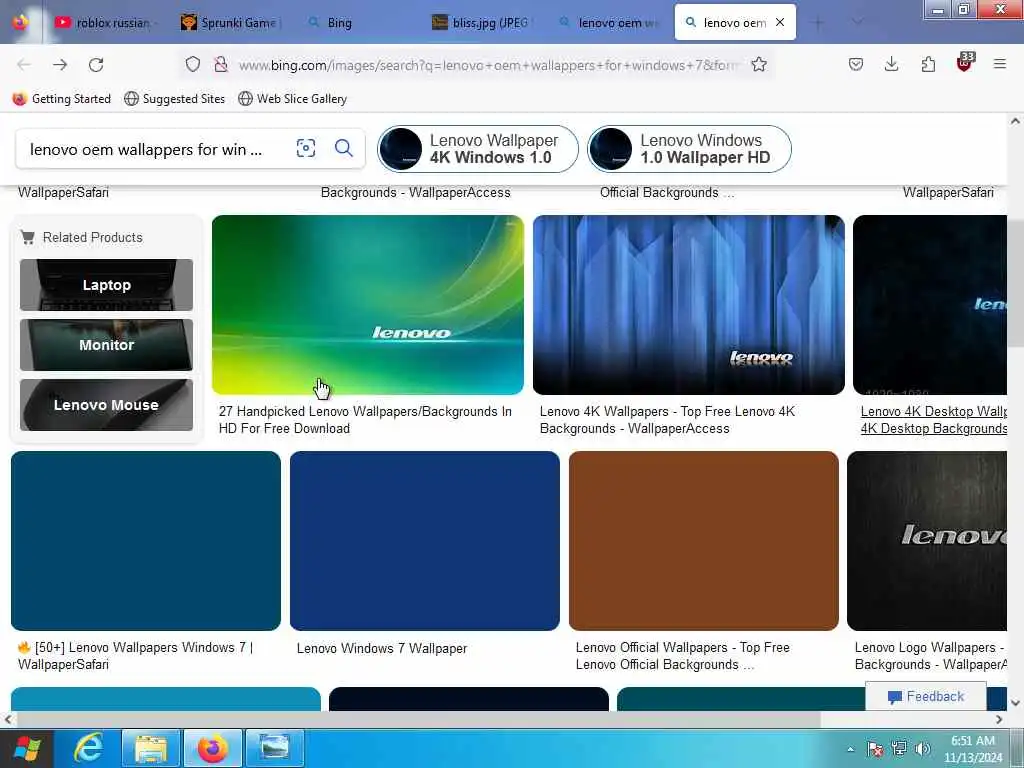Open the green Lenovo wallpaper thumbnail
1024x768 pixels.
[x=368, y=304]
